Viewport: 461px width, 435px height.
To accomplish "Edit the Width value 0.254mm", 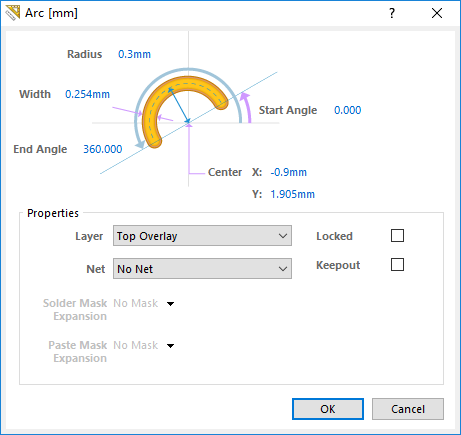I will (87, 94).
